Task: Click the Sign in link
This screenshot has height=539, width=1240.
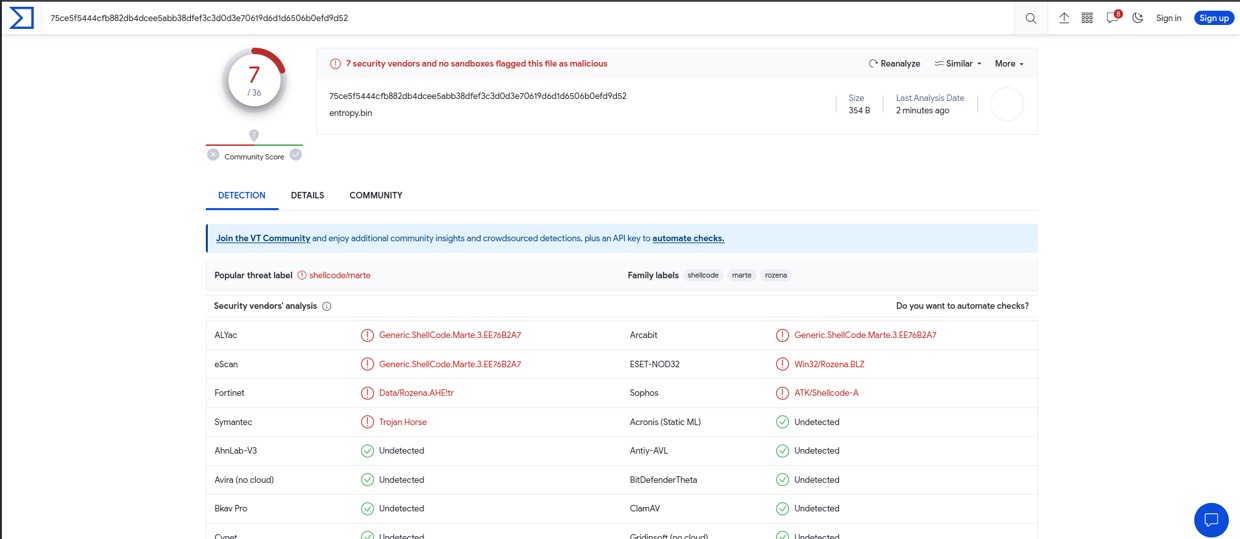Action: 1169,18
